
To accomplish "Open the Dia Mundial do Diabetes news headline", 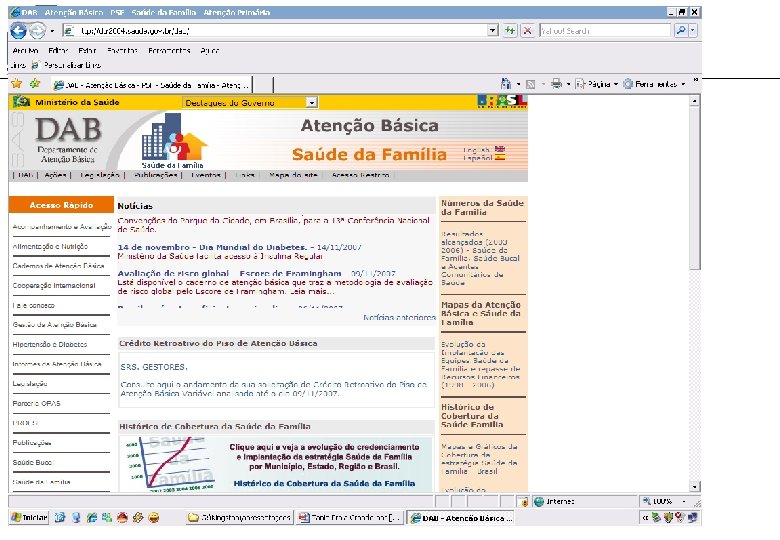I will pos(212,247).
